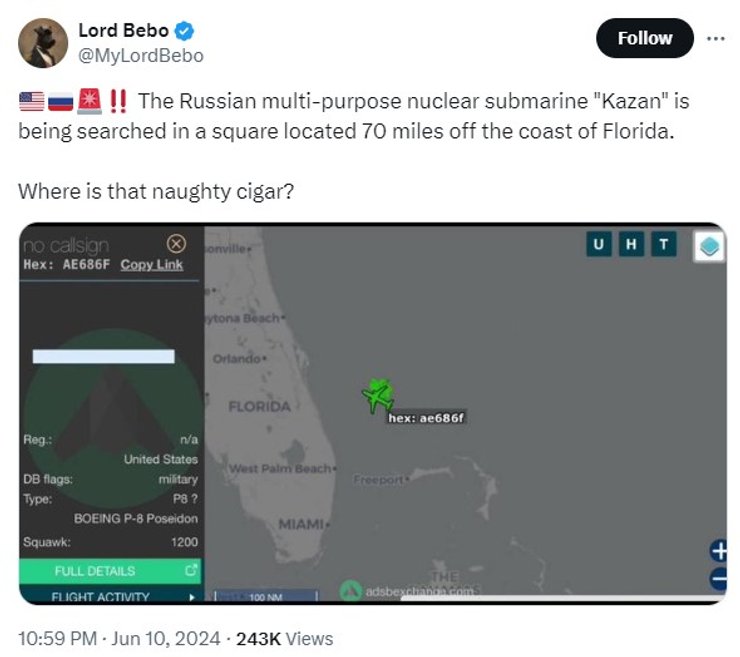Image resolution: width=740 pixels, height=657 pixels.
Task: Click the adsbexchange logo on the map
Action: 350,591
